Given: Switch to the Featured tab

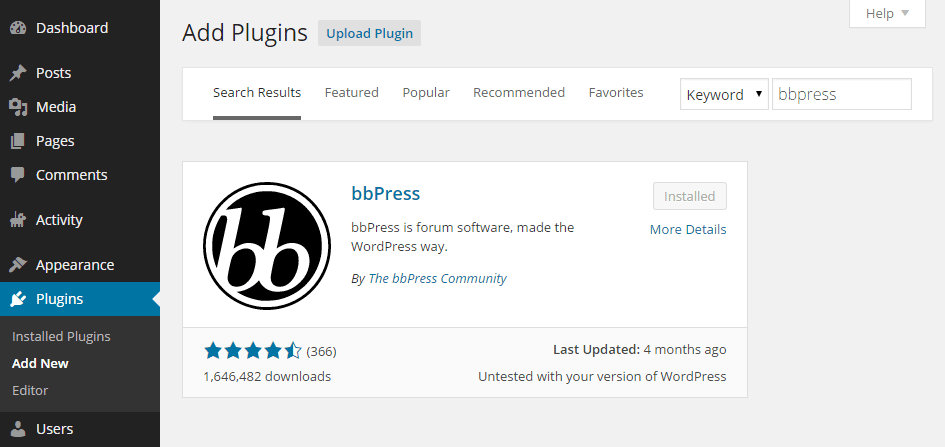Looking at the screenshot, I should pos(351,93).
